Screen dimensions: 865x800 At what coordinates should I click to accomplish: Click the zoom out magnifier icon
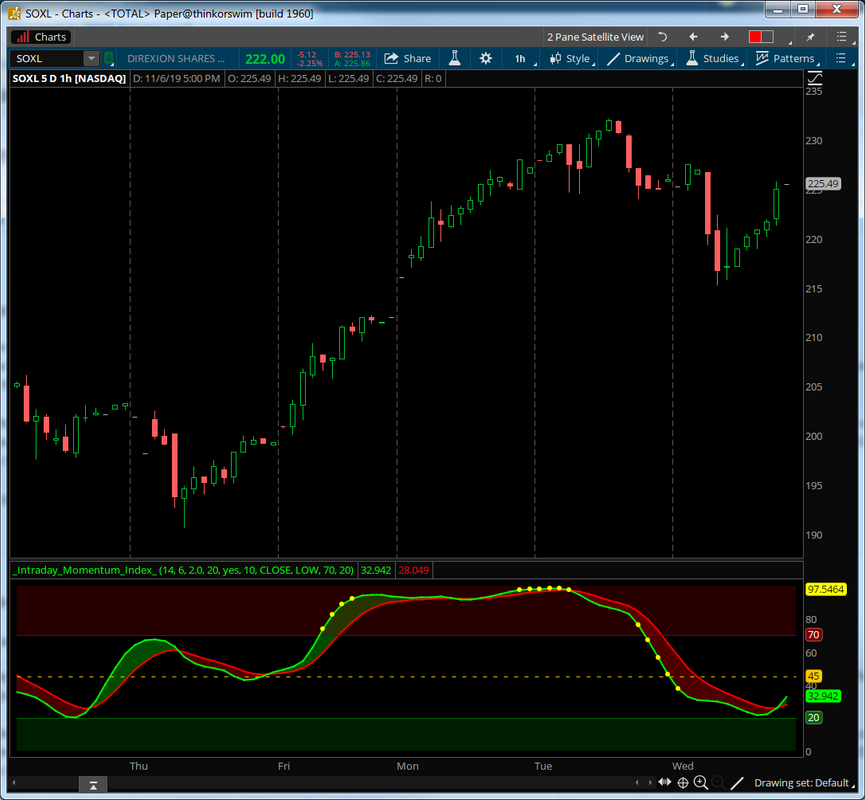718,782
